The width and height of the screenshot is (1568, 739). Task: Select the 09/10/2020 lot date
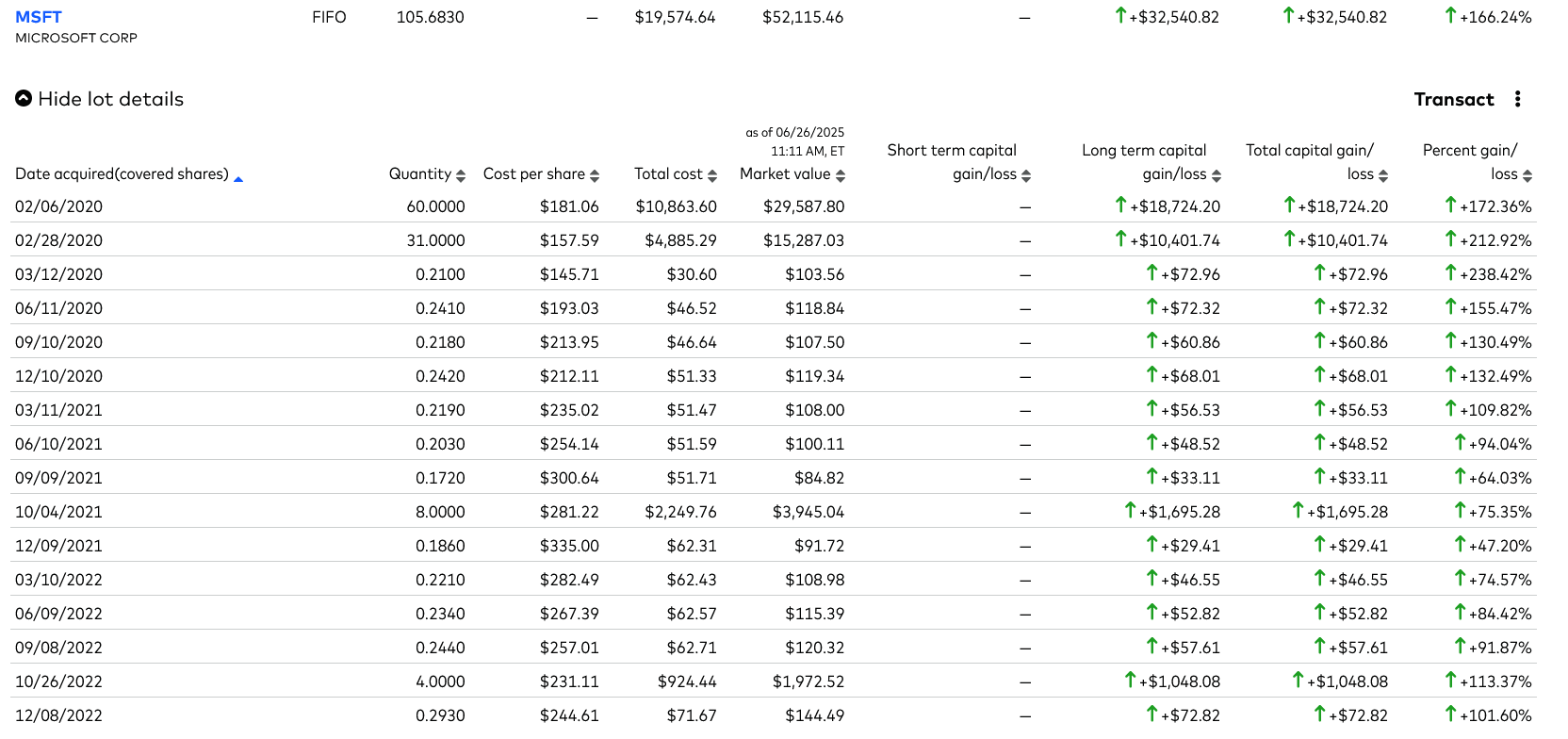[58, 342]
